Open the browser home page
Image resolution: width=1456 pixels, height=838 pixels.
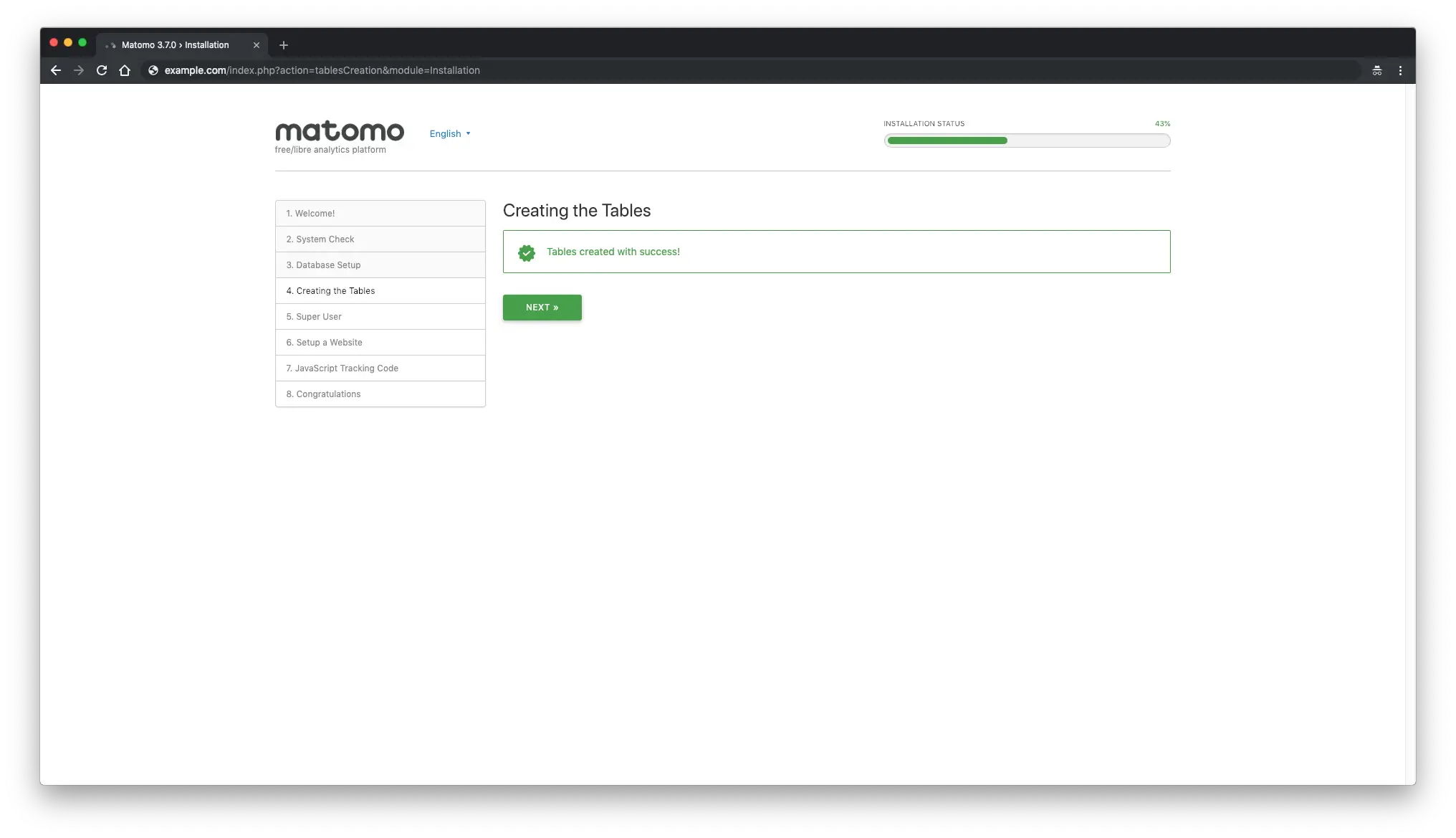(125, 70)
